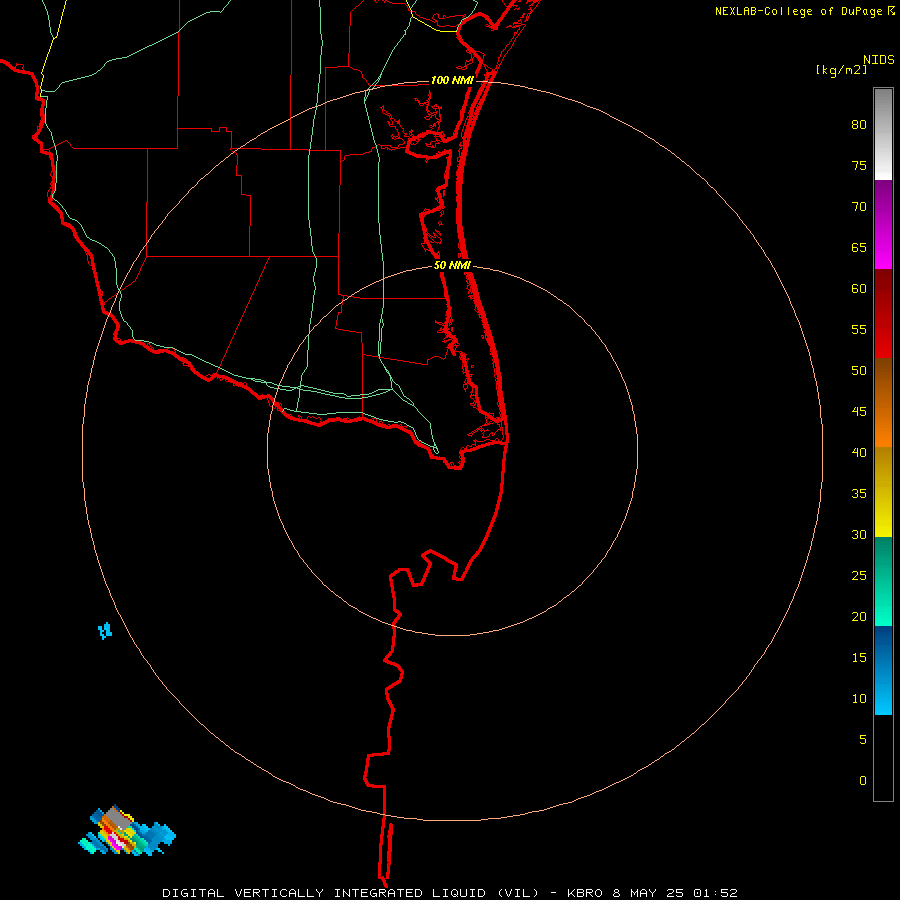The height and width of the screenshot is (900, 900).
Task: Click the [kg/m2] units label
Action: 841,70
